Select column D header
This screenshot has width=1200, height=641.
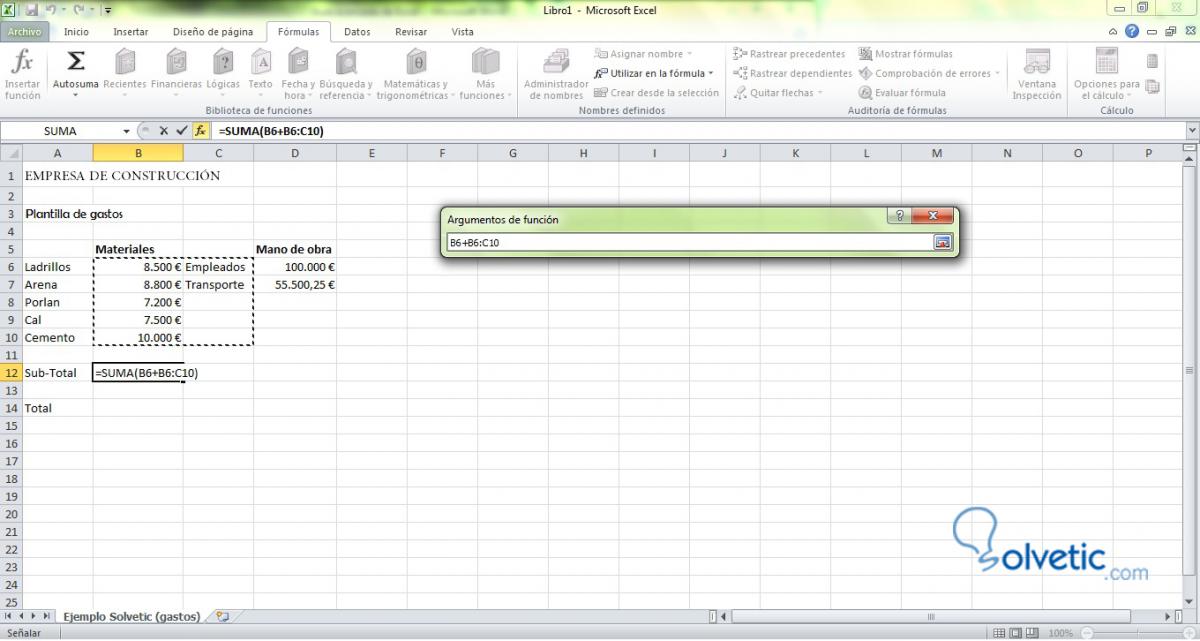tap(295, 153)
